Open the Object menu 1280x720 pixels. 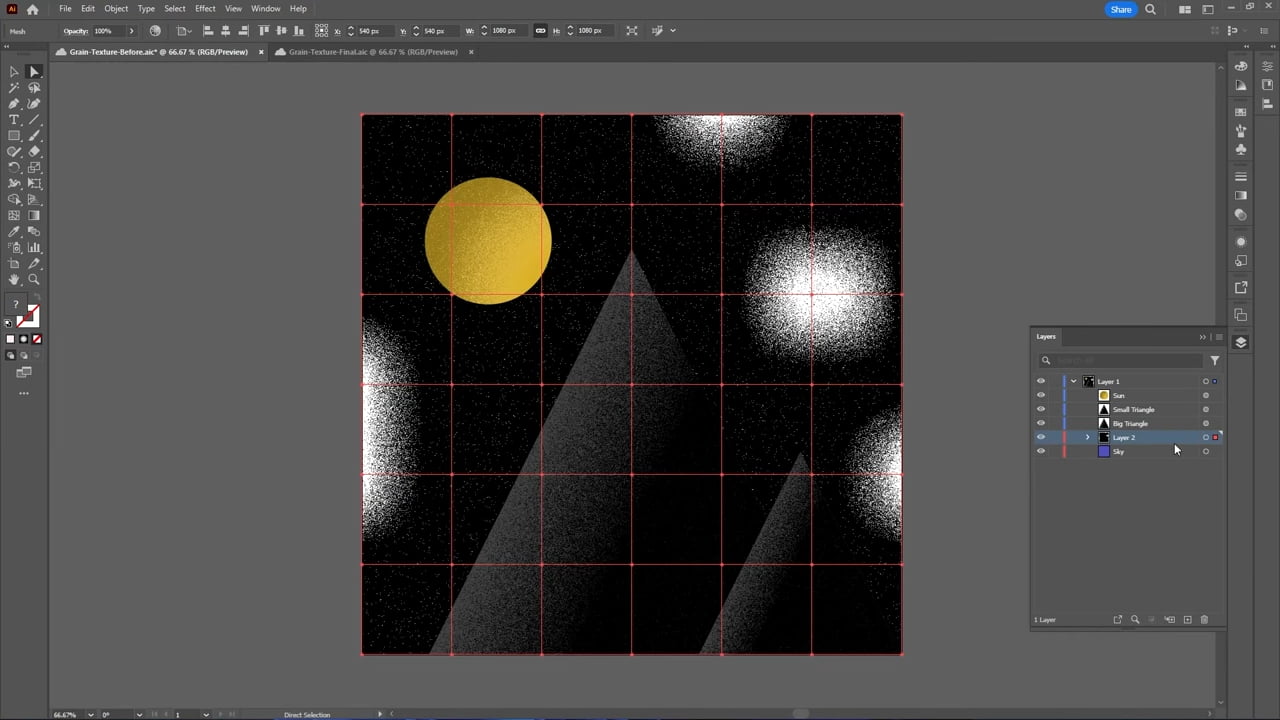coord(116,8)
